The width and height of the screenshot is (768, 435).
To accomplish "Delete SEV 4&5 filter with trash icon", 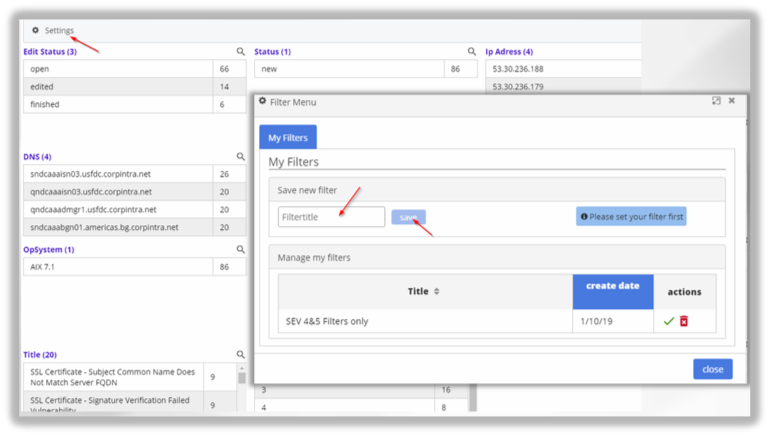I will pyautogui.click(x=684, y=321).
